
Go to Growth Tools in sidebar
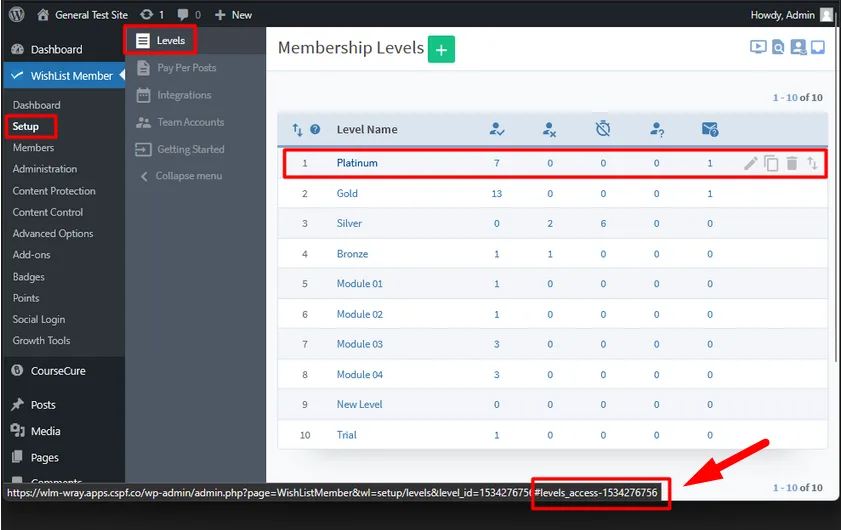pos(41,341)
